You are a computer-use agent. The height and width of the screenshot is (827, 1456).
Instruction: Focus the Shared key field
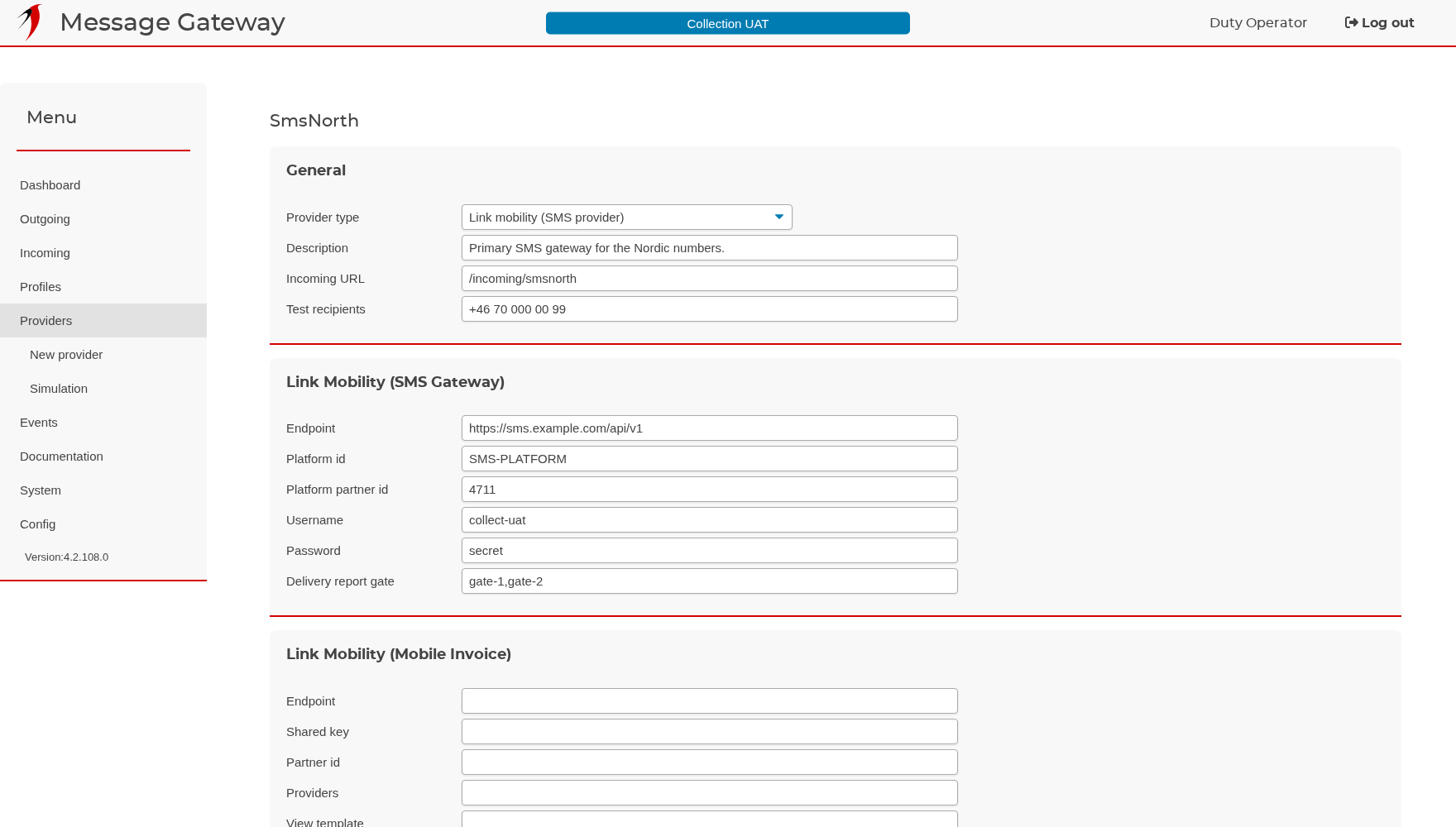coord(710,732)
